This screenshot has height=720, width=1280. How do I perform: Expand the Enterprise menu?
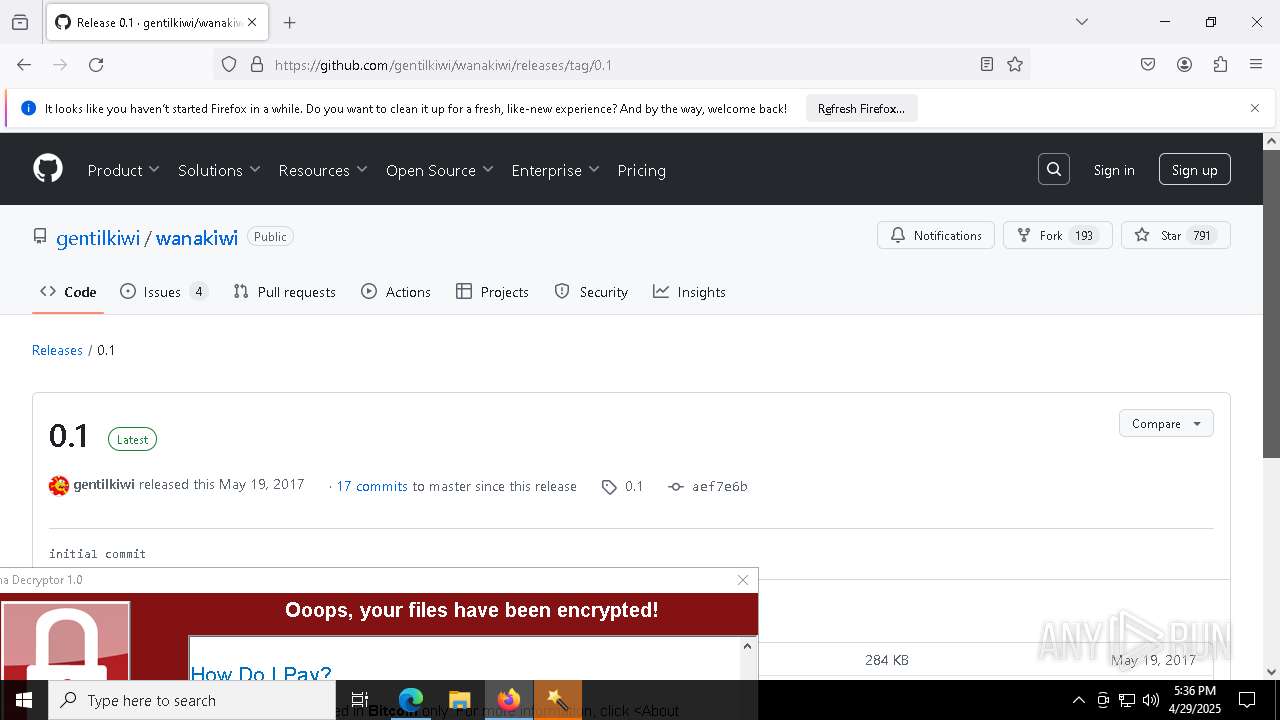pos(555,170)
